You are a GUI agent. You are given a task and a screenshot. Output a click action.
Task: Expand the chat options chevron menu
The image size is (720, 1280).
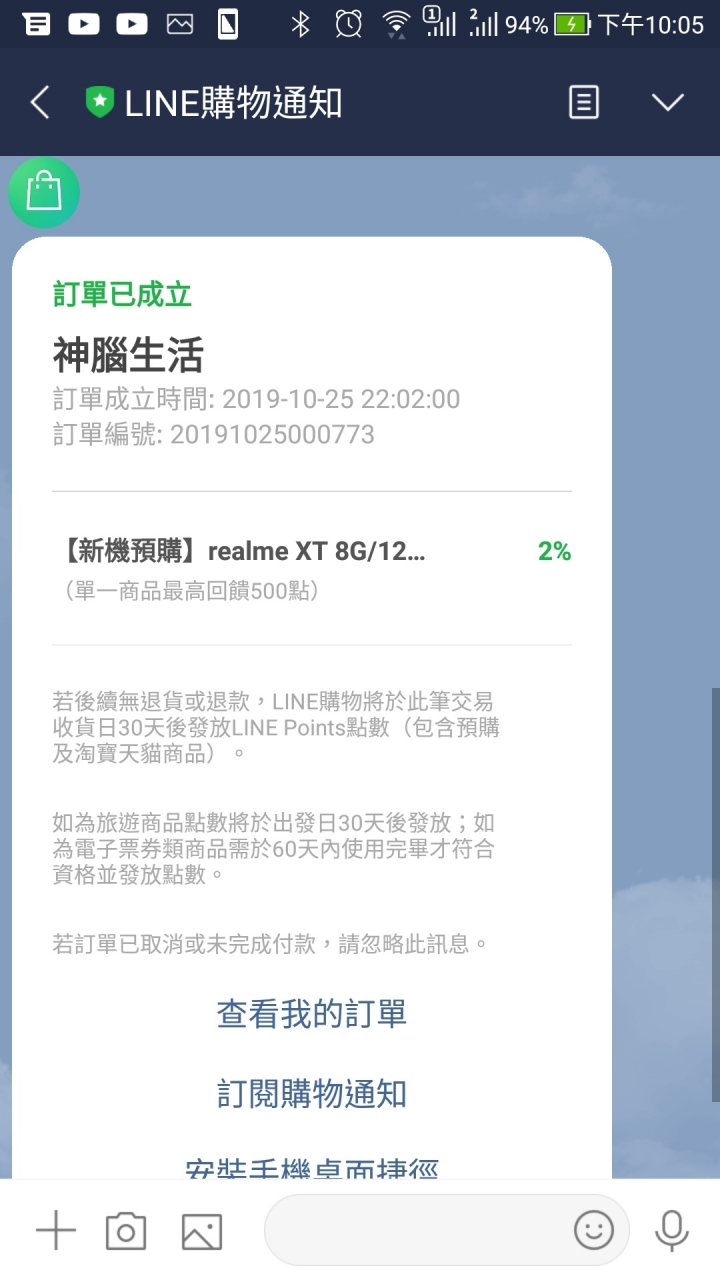(667, 102)
